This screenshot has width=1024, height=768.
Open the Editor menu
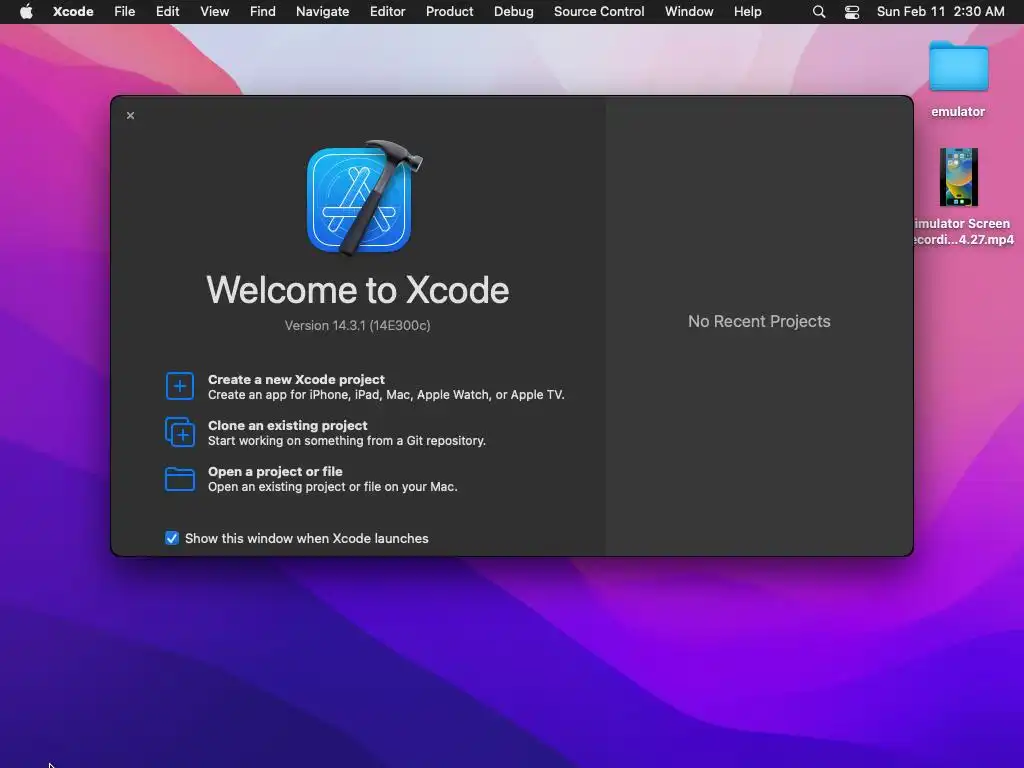point(387,12)
